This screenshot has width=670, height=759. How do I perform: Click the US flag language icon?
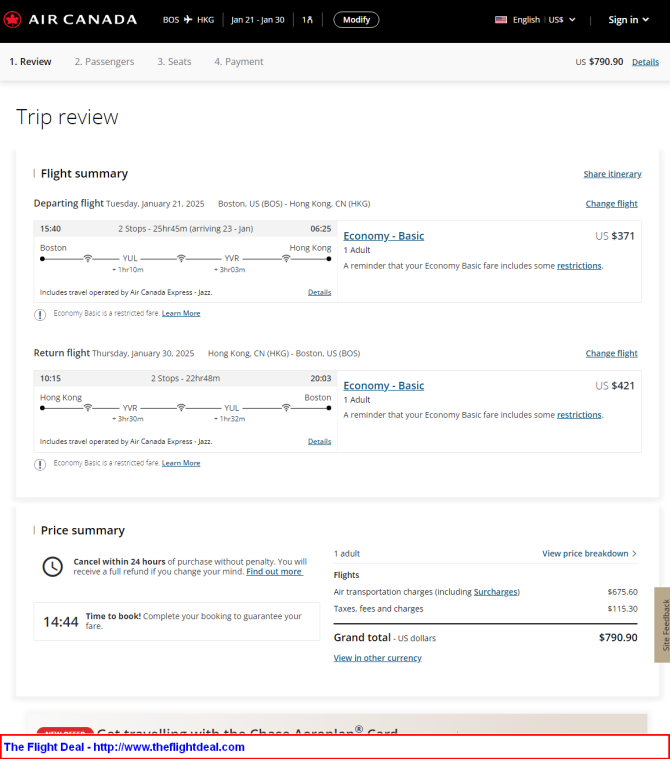(x=501, y=20)
